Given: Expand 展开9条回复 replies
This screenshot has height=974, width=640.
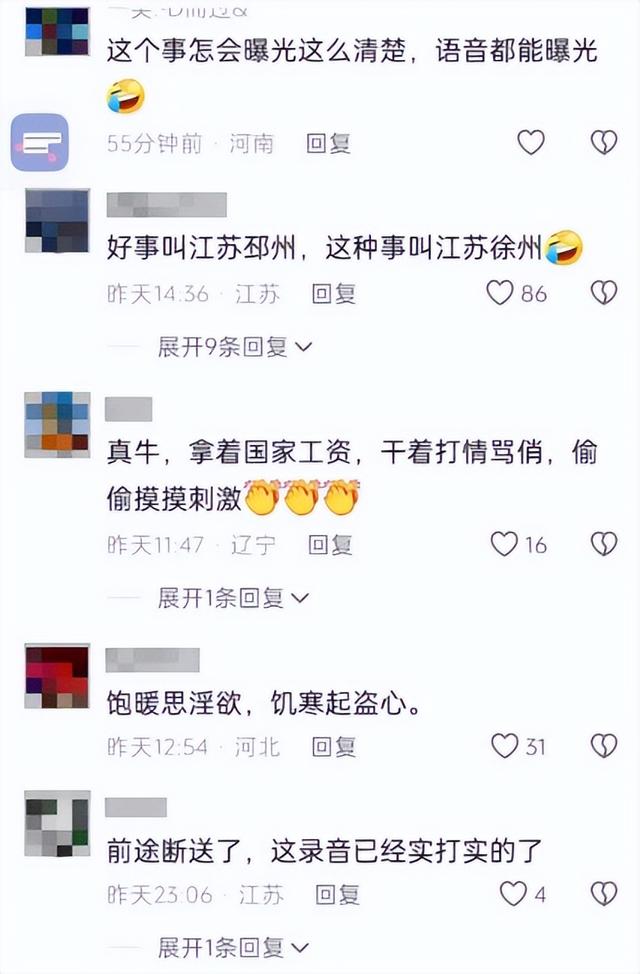Looking at the screenshot, I should pyautogui.click(x=235, y=347).
